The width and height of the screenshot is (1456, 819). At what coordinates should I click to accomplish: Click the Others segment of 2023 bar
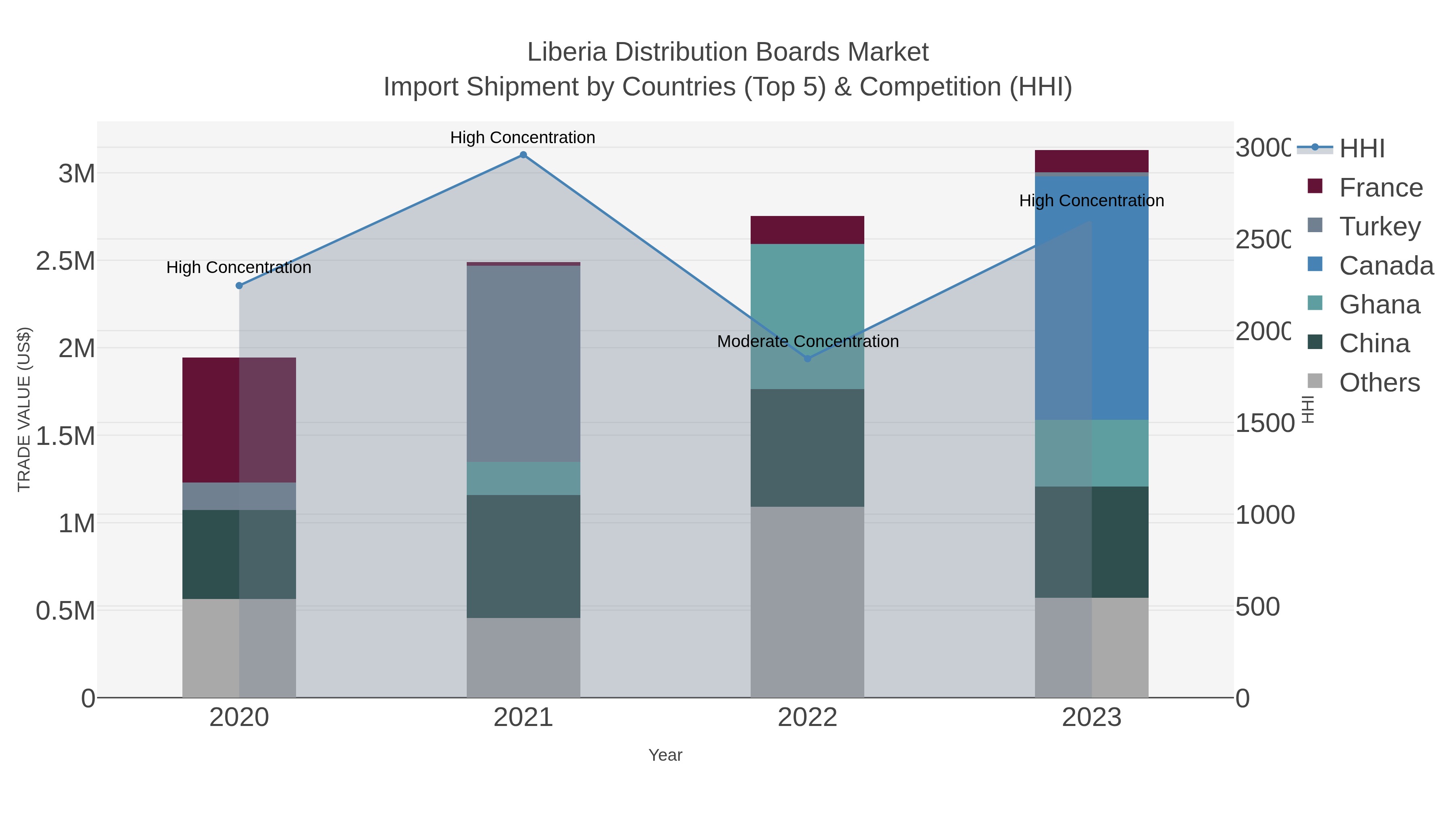(1092, 648)
